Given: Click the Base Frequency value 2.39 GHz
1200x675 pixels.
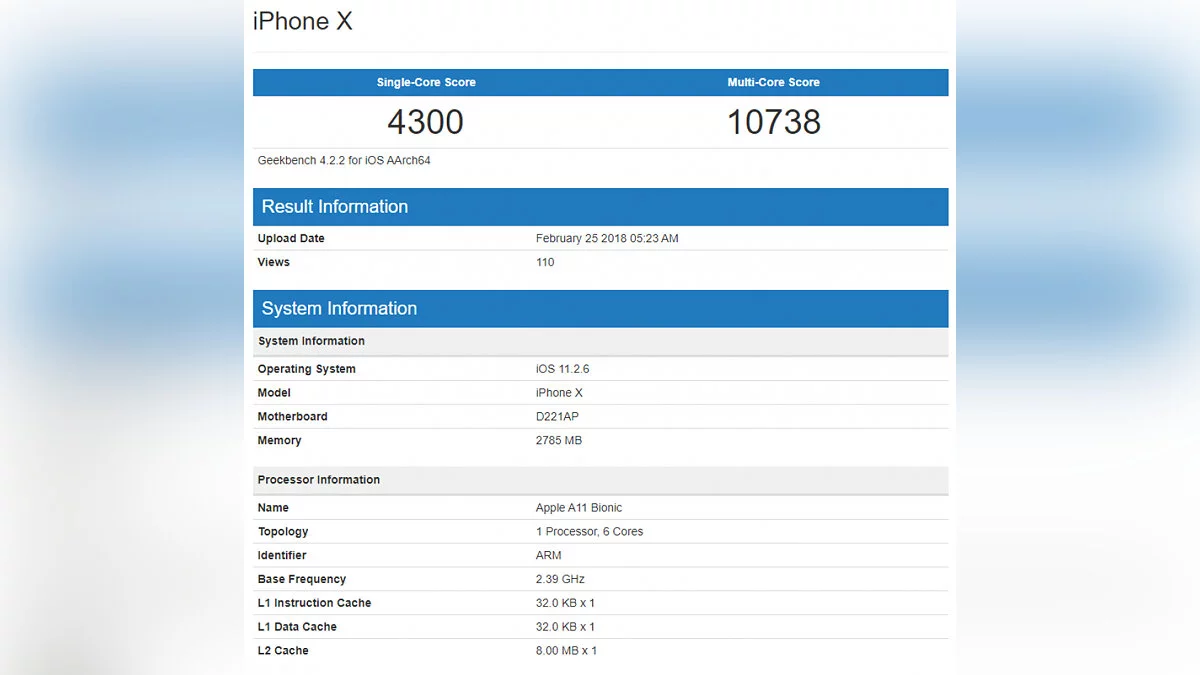Looking at the screenshot, I should [560, 579].
